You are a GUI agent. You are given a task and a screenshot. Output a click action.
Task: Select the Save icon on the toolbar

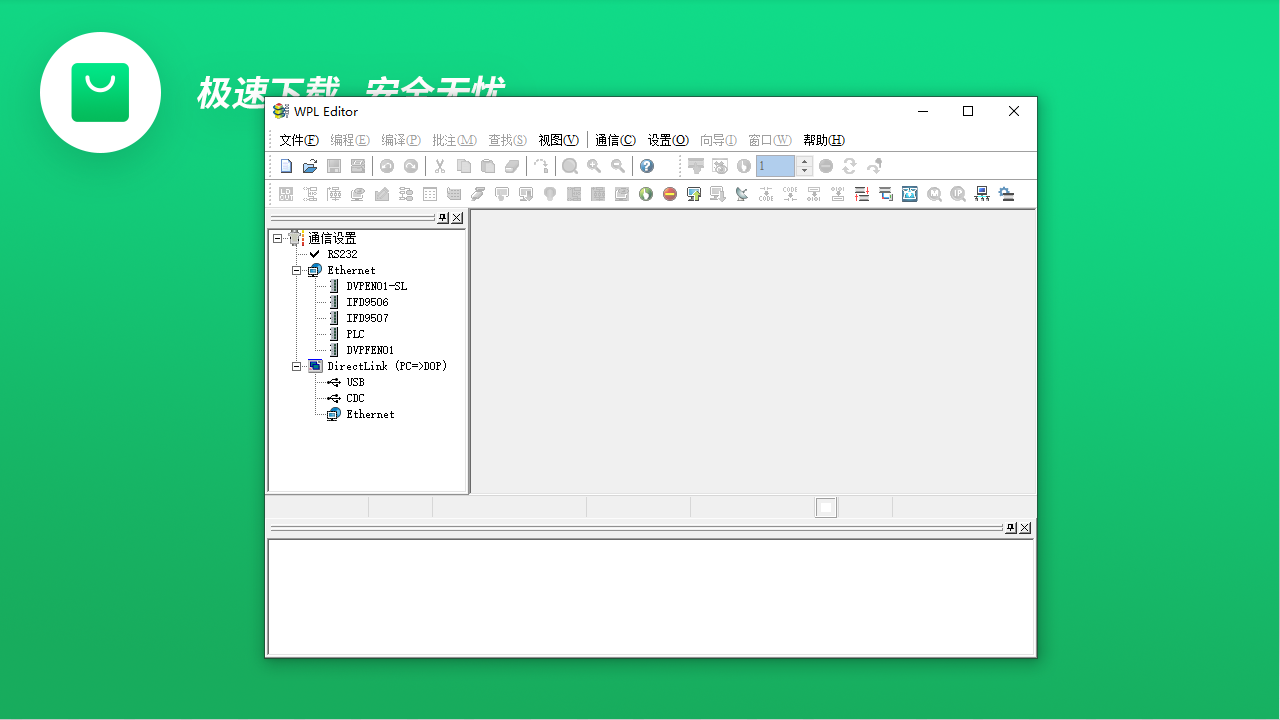(x=334, y=166)
